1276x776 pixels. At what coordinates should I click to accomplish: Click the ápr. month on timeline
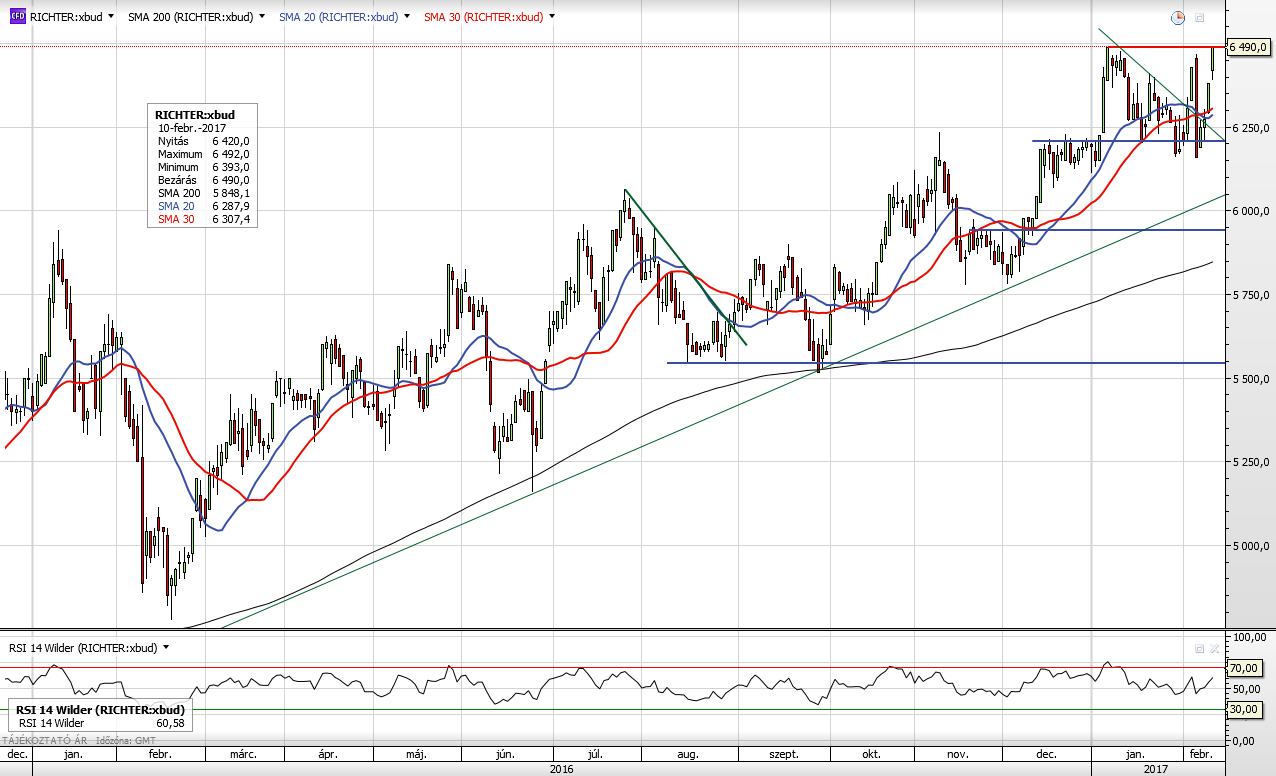pyautogui.click(x=329, y=753)
